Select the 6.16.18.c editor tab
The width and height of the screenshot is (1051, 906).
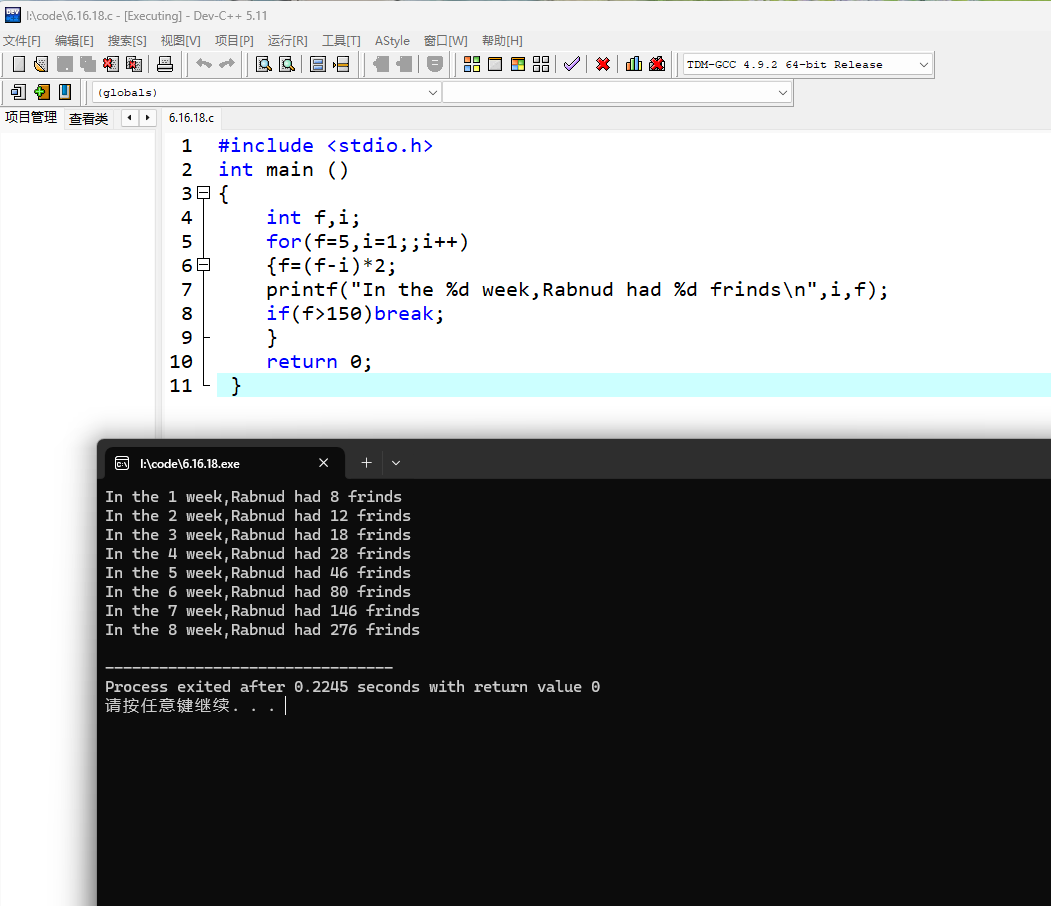click(192, 118)
